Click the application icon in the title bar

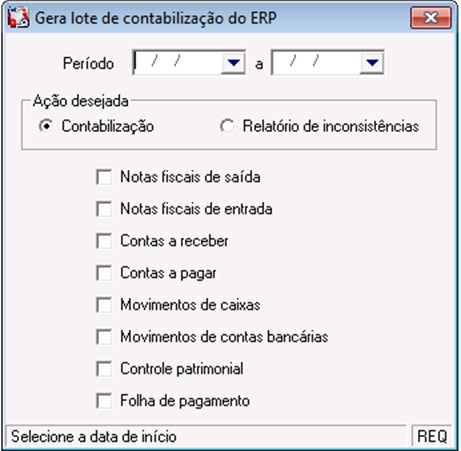[x=19, y=18]
